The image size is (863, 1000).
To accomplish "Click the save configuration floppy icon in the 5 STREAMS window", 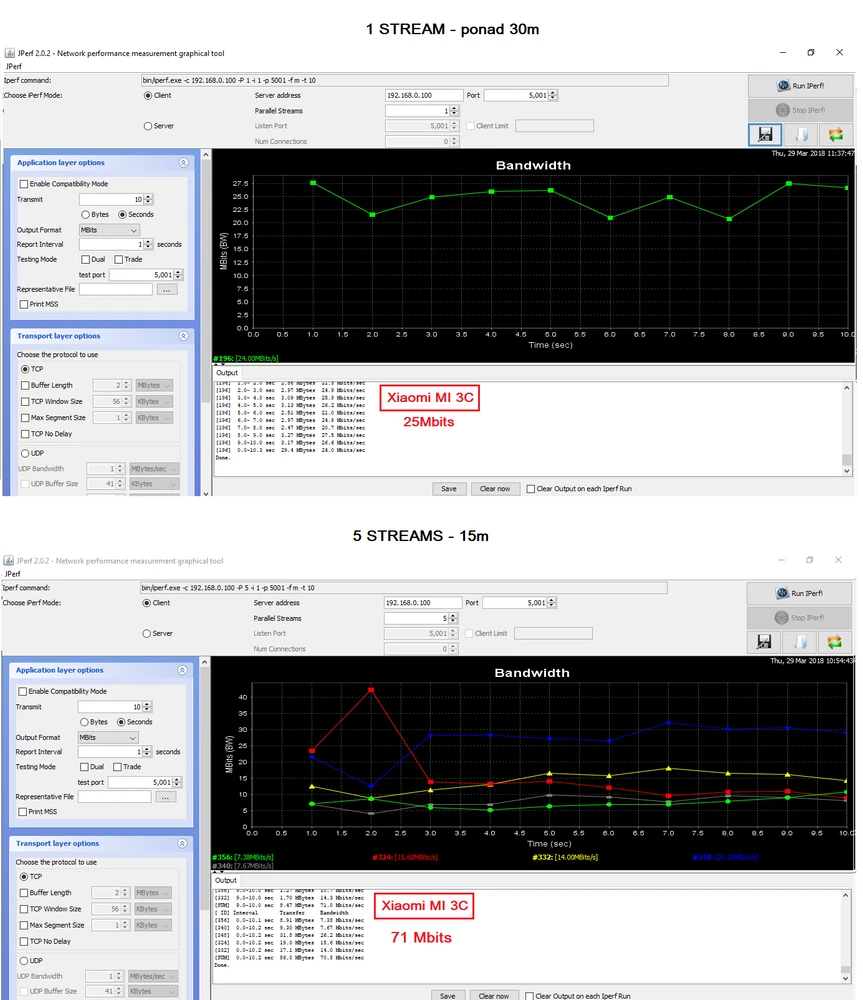I will [765, 641].
